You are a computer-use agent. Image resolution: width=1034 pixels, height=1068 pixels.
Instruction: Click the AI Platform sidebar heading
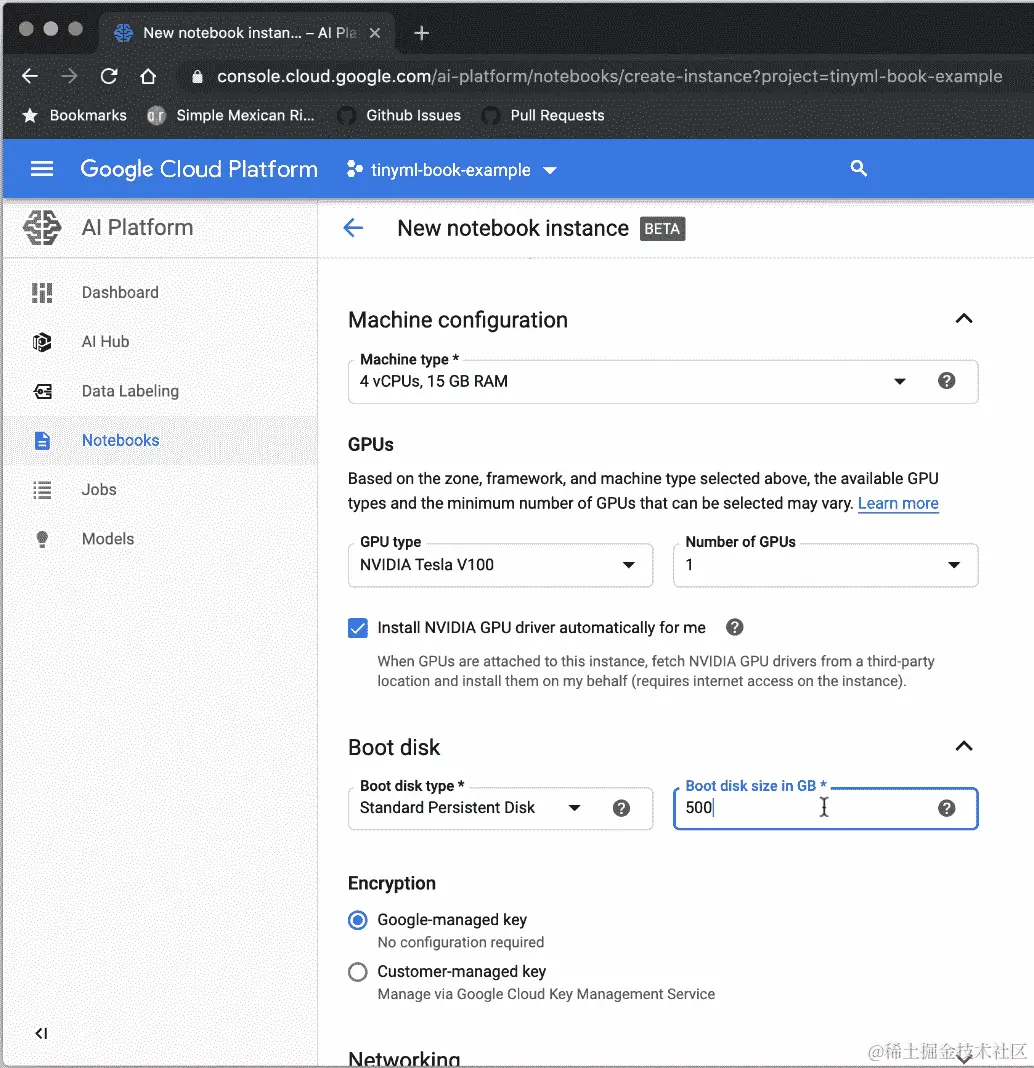pyautogui.click(x=138, y=227)
